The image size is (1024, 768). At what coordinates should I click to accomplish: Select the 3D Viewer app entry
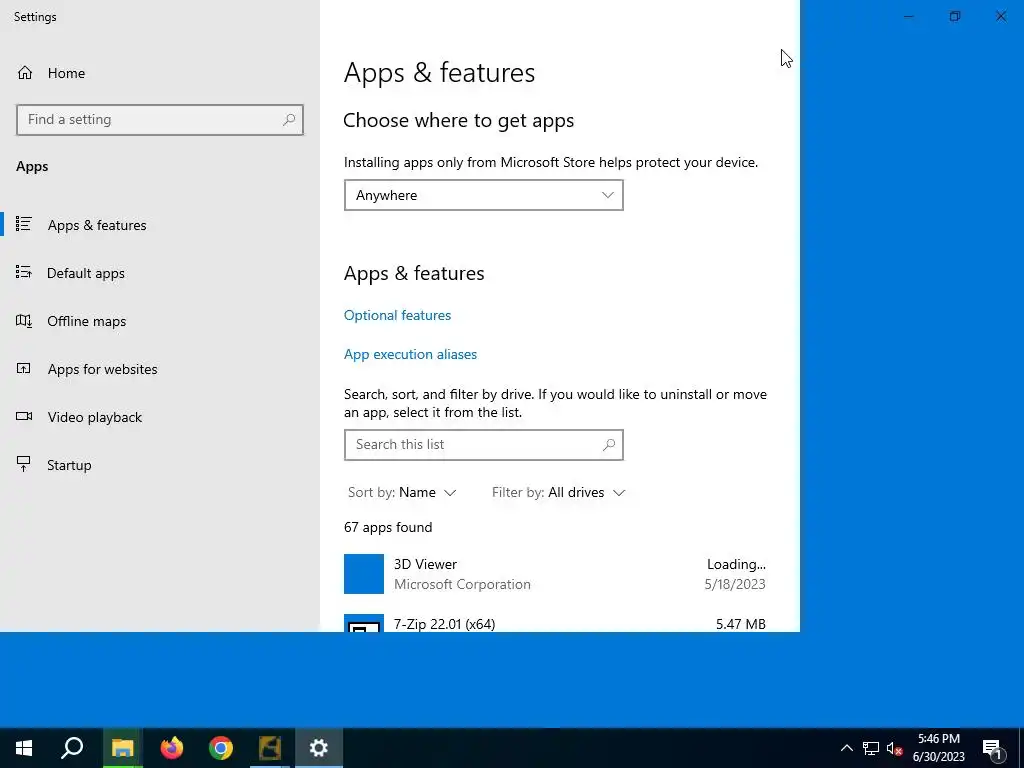click(x=555, y=574)
